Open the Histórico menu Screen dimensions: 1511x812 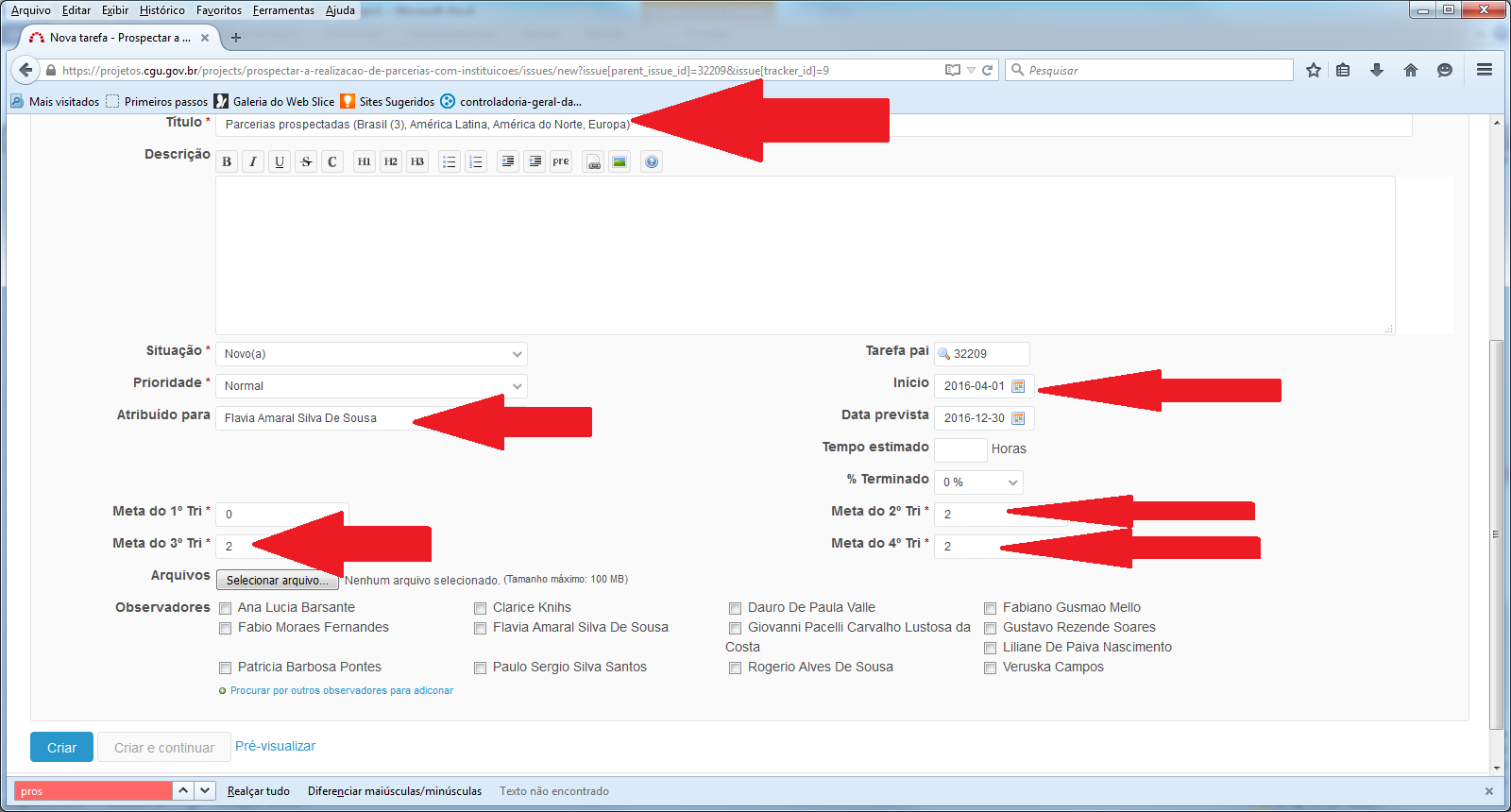click(x=162, y=10)
